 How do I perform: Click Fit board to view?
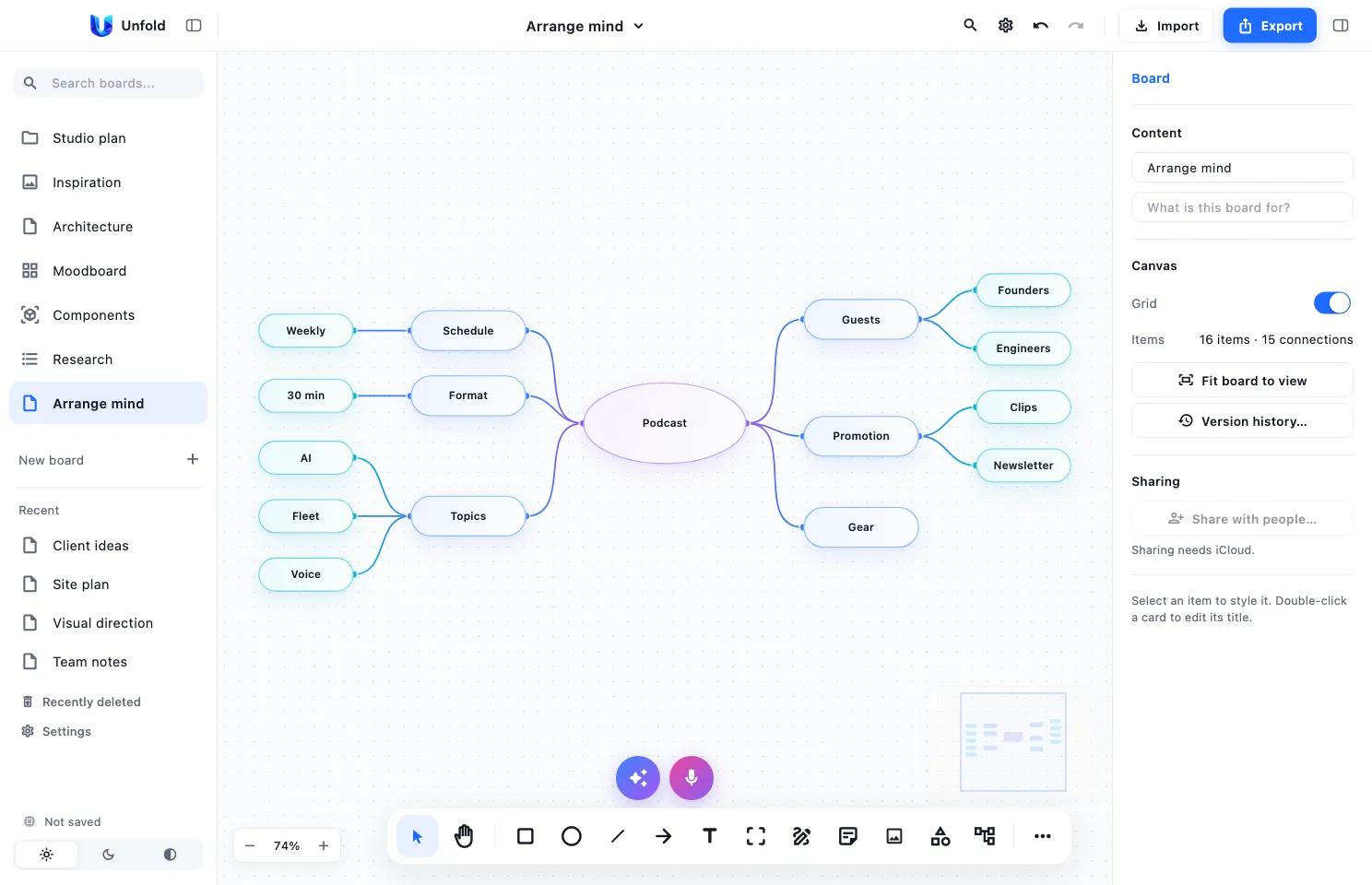(1242, 381)
